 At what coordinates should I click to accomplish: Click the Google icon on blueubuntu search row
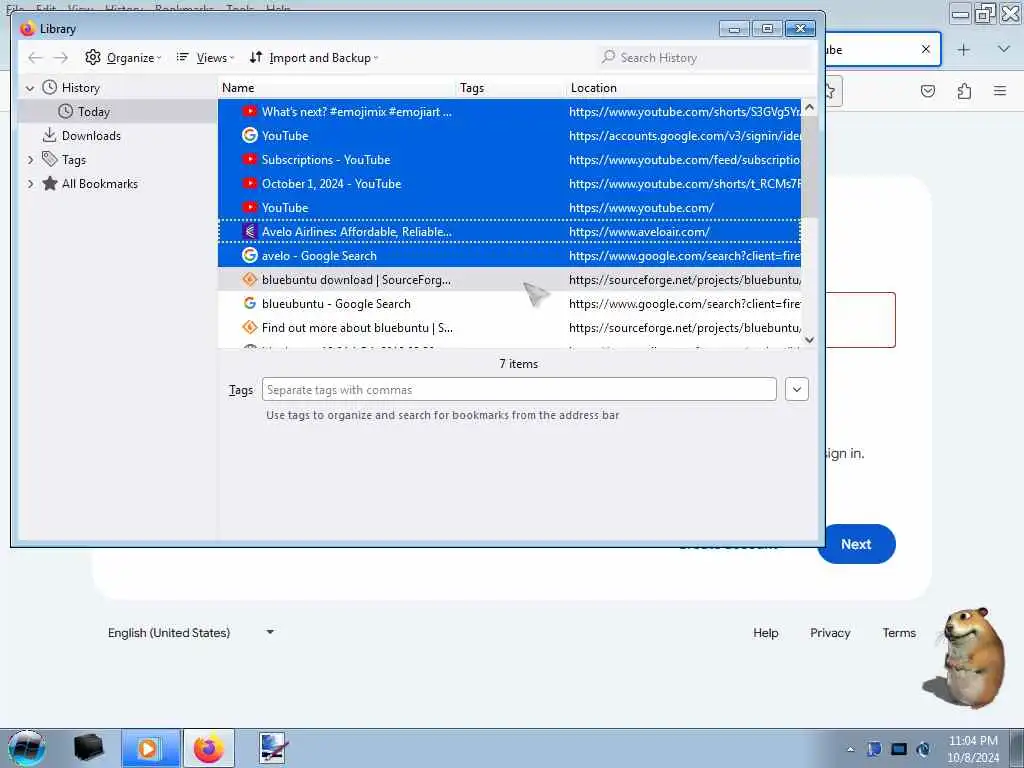[249, 304]
